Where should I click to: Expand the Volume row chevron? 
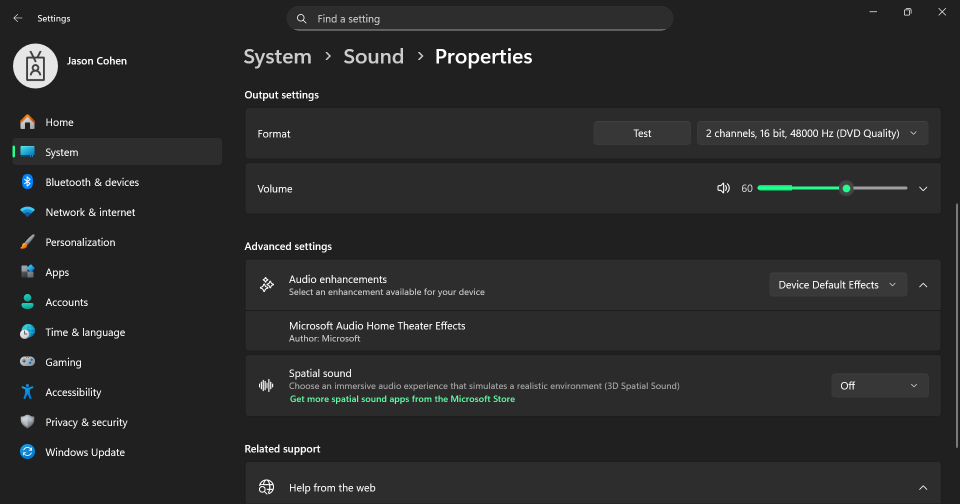point(923,188)
